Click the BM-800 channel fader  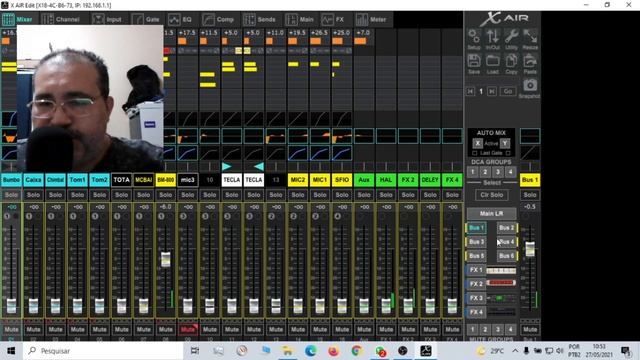(x=166, y=259)
